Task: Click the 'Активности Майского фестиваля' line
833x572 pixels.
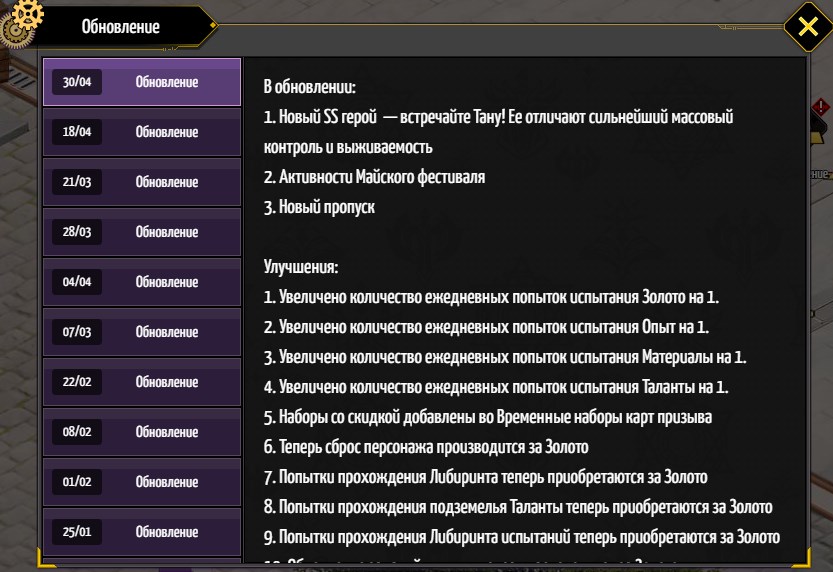Action: coord(374,177)
